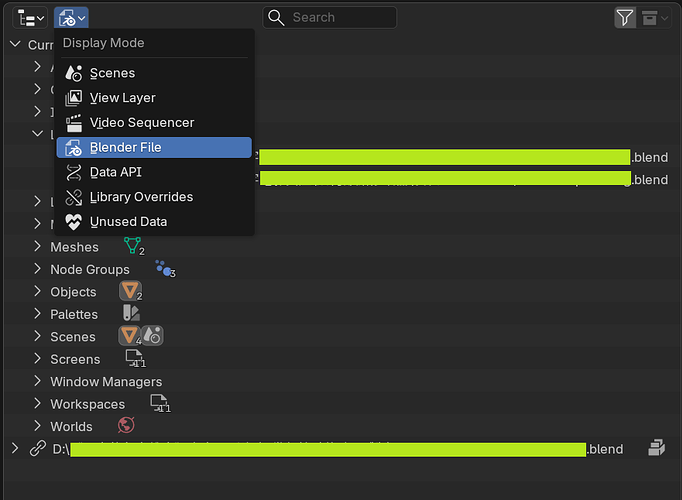Expand the Node Groups category
682x500 pixels.
click(x=37, y=269)
